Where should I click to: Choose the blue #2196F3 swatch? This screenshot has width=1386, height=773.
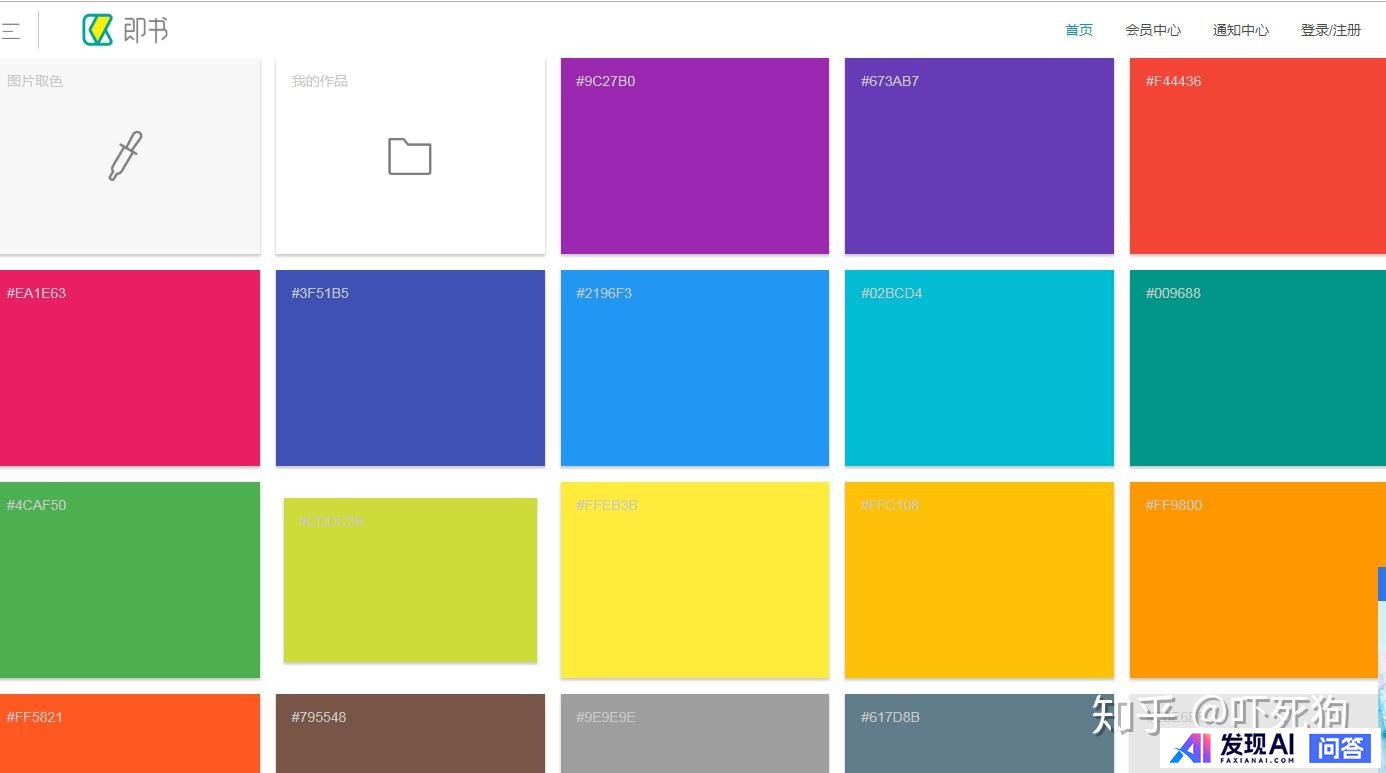[x=694, y=368]
